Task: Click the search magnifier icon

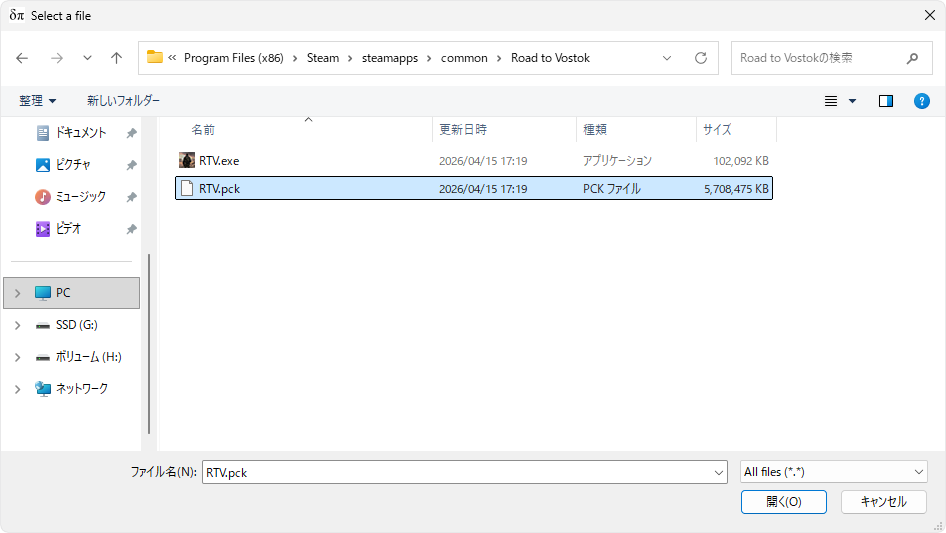Action: coord(912,58)
